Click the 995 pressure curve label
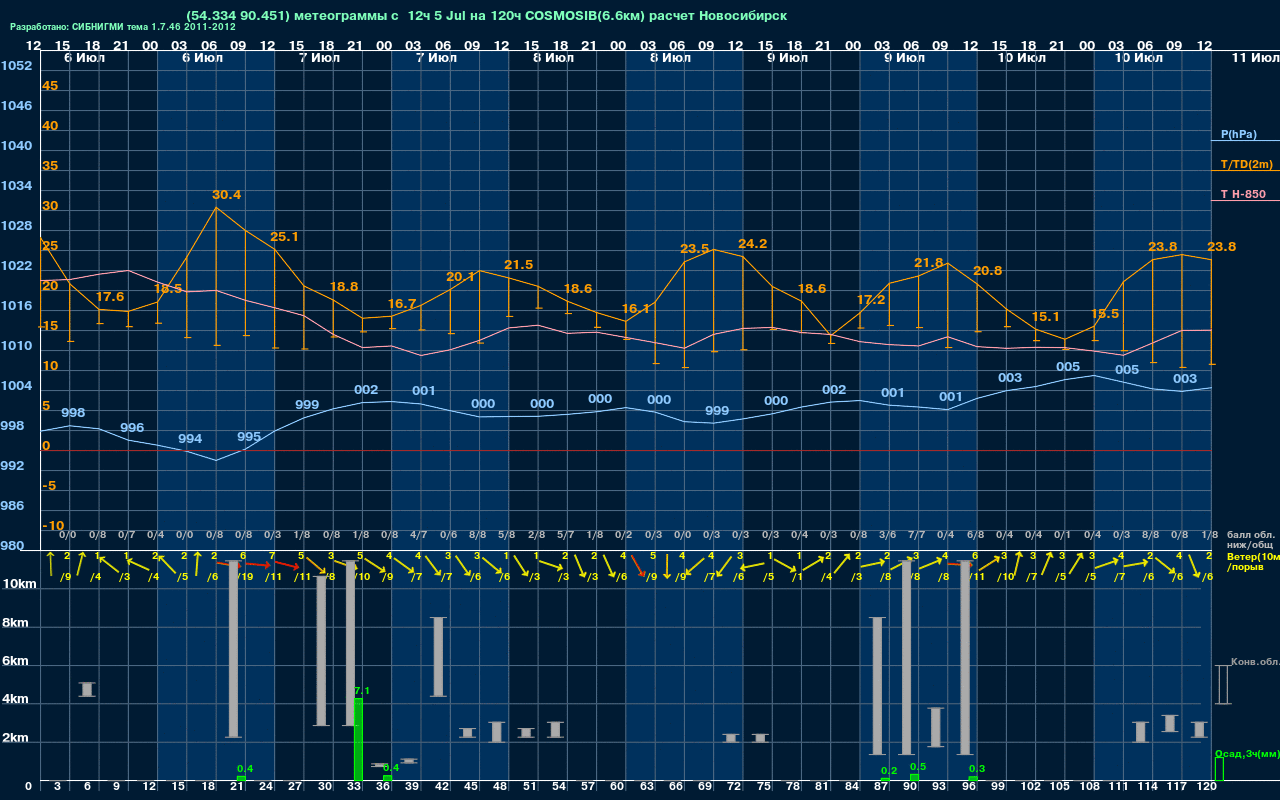Image resolution: width=1280 pixels, height=800 pixels. click(x=249, y=437)
